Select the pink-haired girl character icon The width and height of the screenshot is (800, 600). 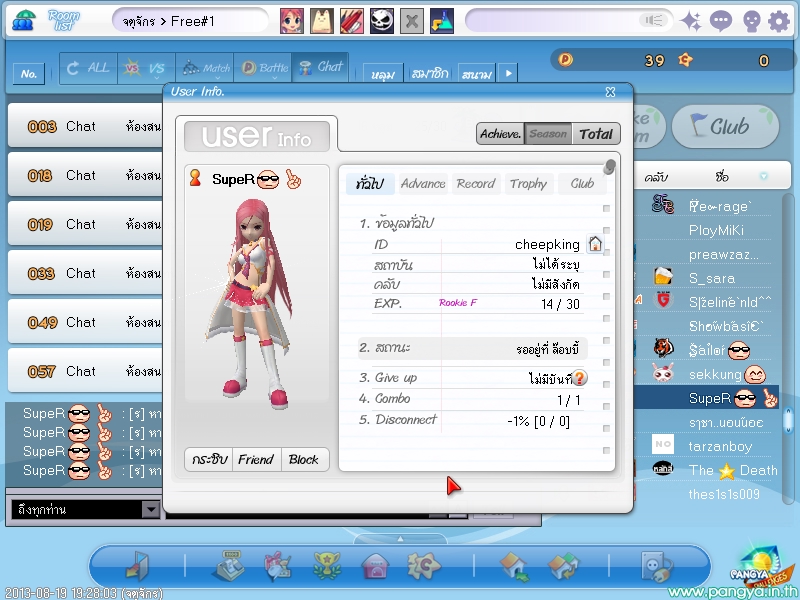(x=292, y=21)
